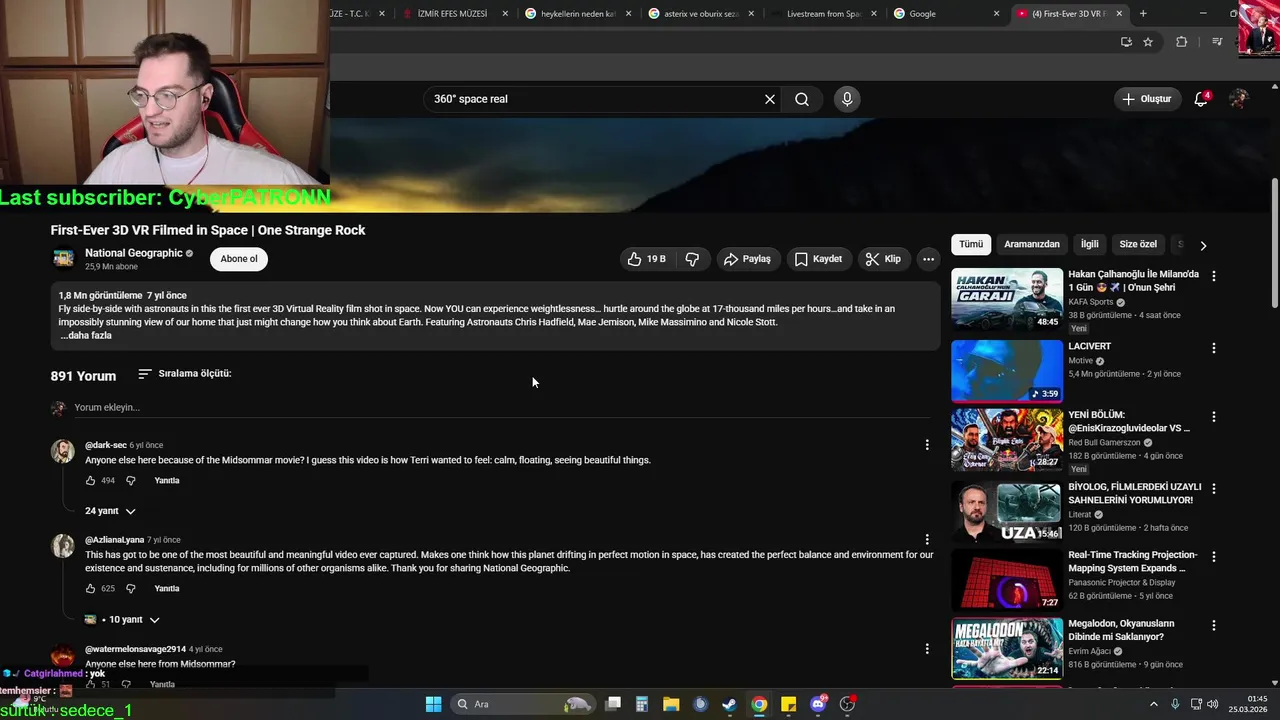Open options menu for @AzlianaLyana comment

[x=927, y=540]
